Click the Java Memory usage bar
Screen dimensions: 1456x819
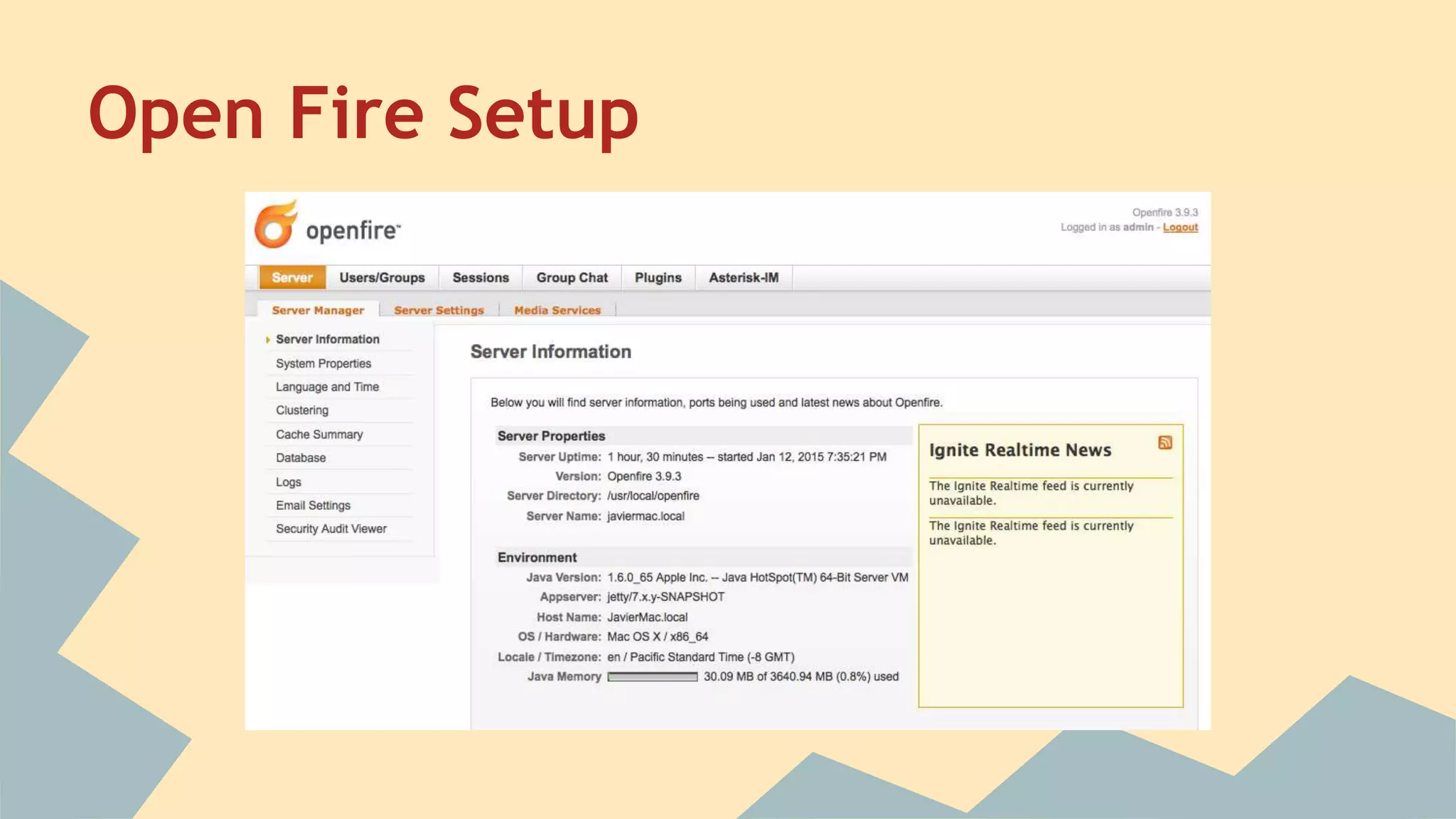[652, 677]
